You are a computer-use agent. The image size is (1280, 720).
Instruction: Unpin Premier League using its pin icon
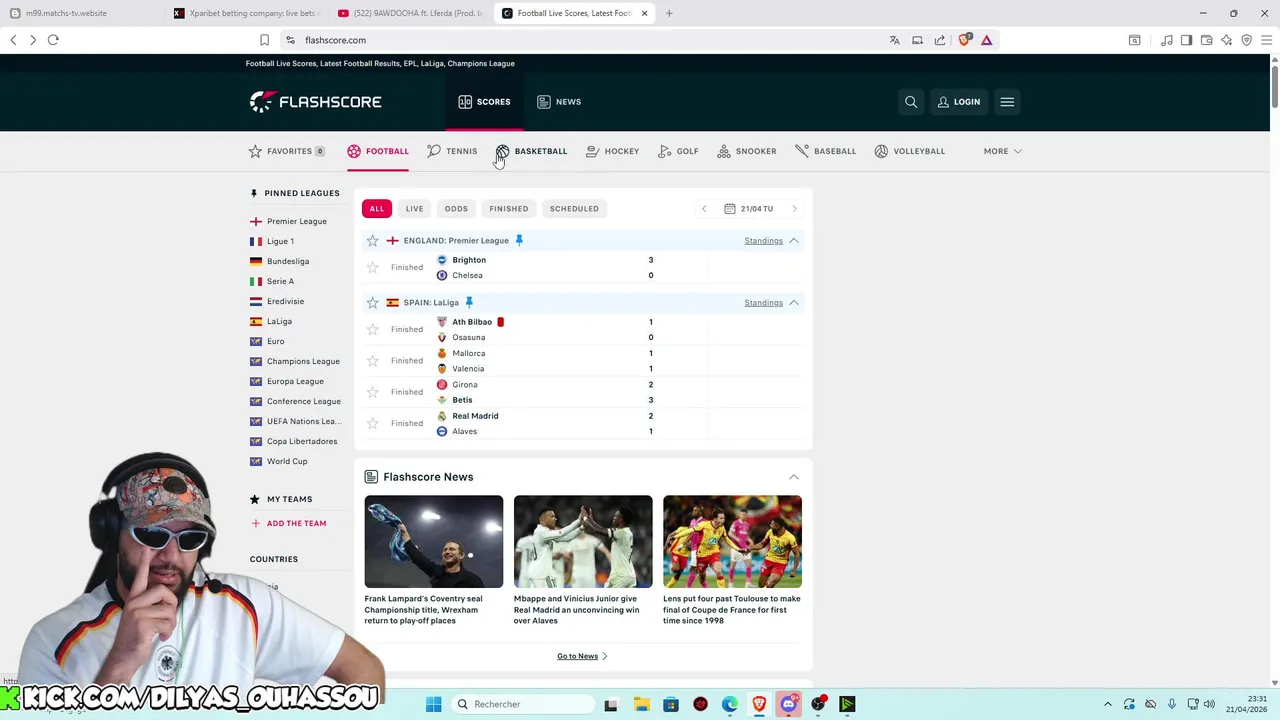(x=519, y=240)
